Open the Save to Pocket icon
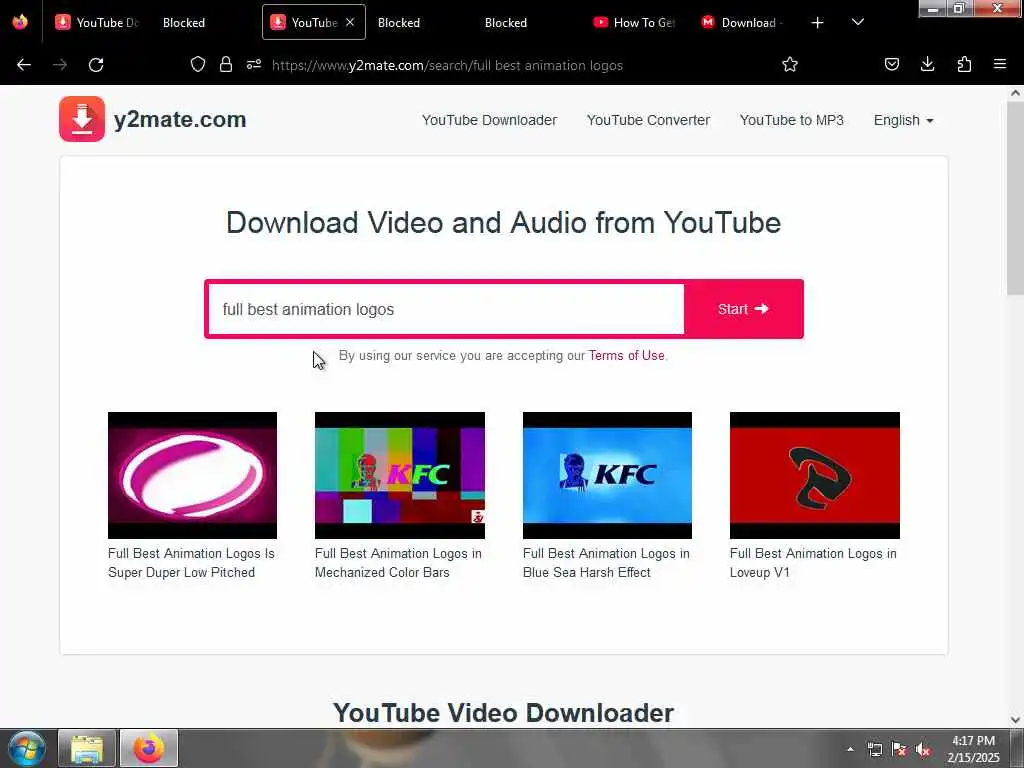The width and height of the screenshot is (1024, 768). click(x=892, y=64)
